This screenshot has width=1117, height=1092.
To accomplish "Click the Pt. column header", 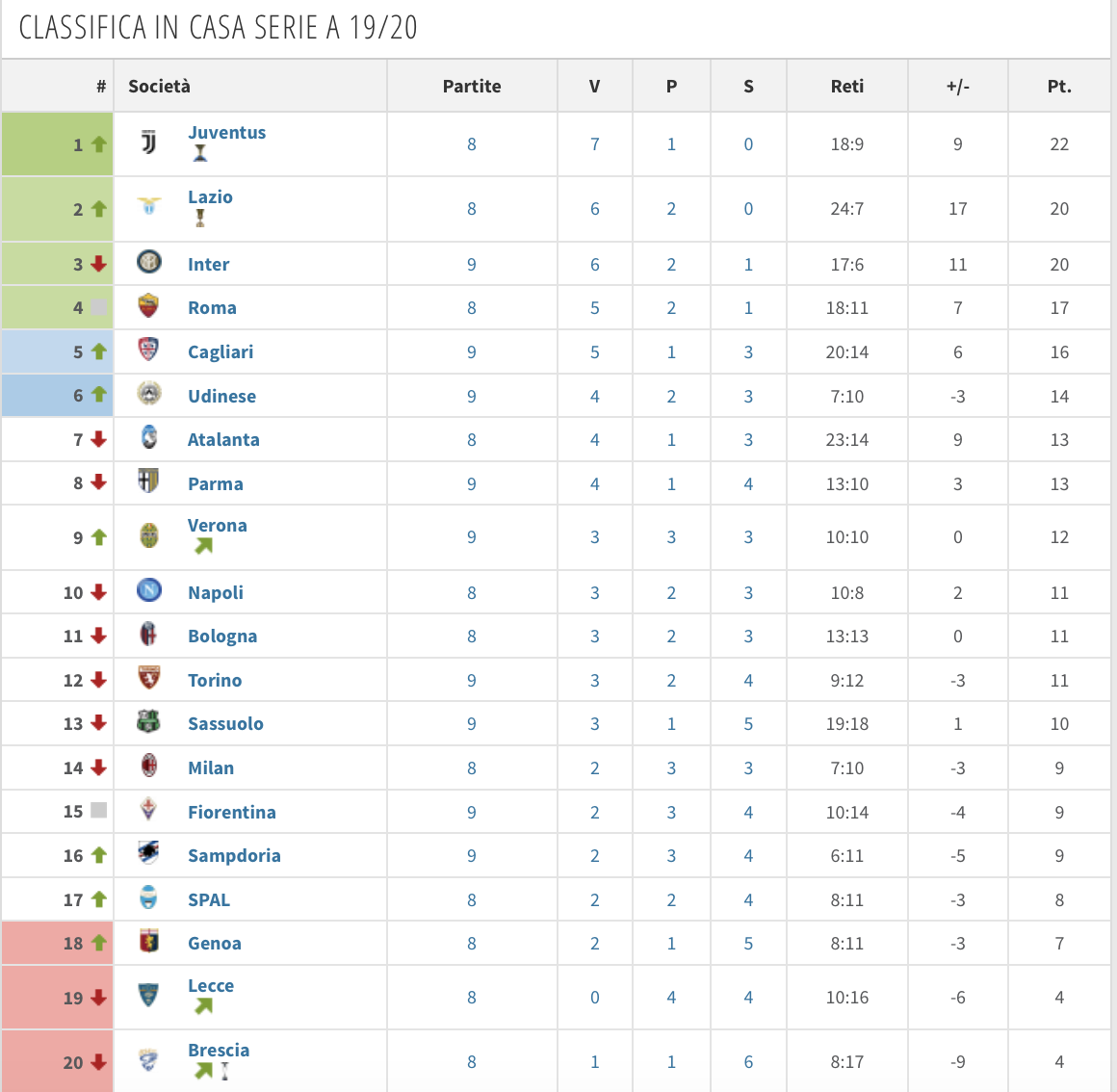I will [x=1059, y=87].
